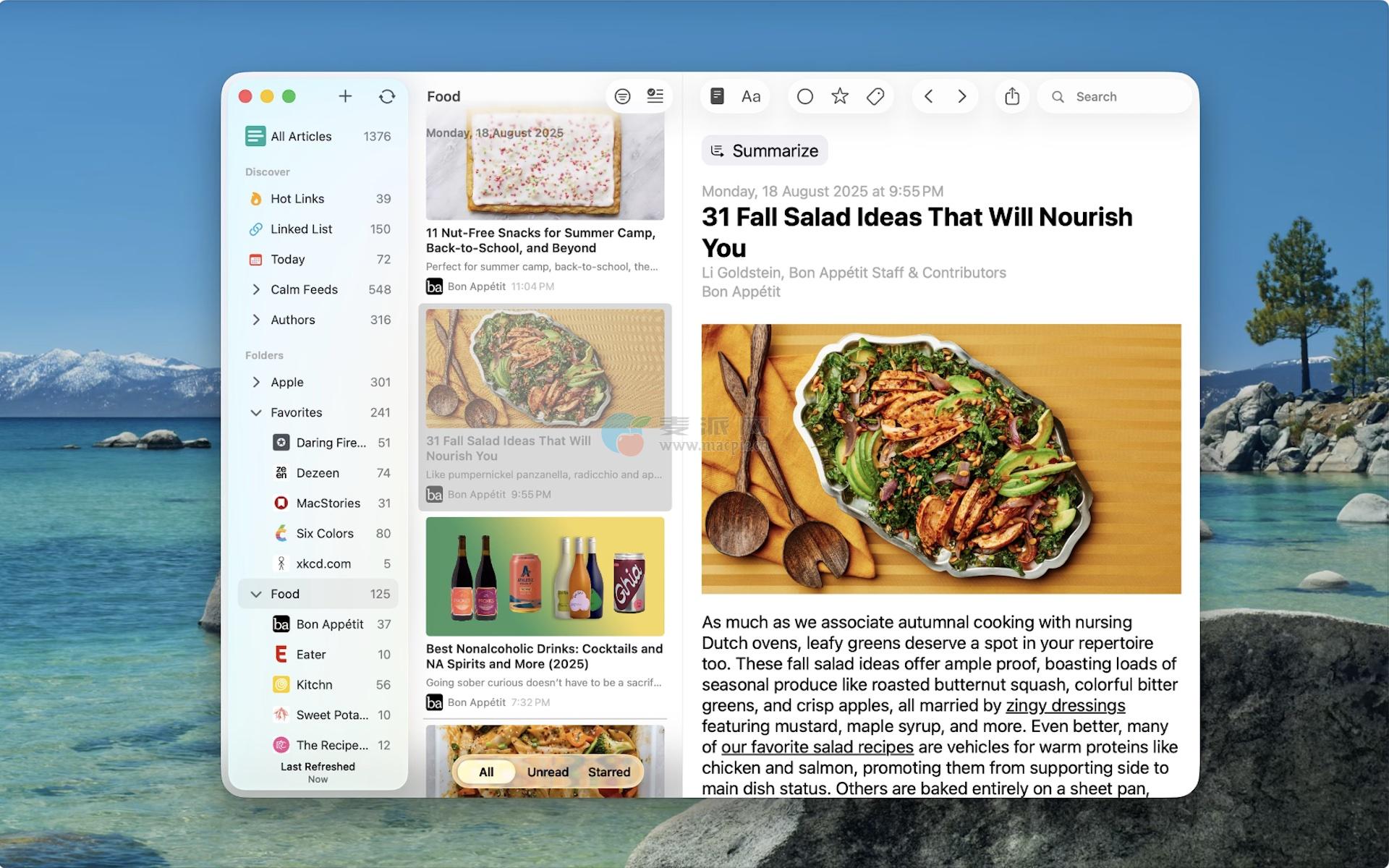
Task: Open the Aa text appearance settings
Action: point(751,96)
